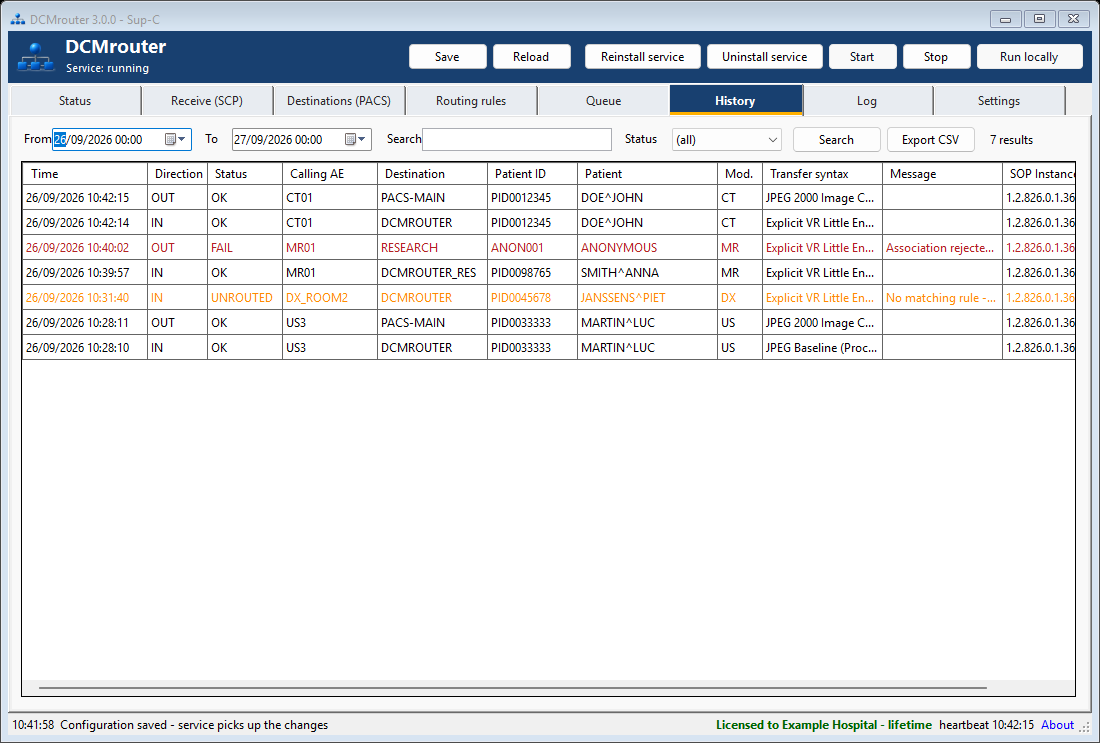Click the 7 results label

(x=1012, y=140)
